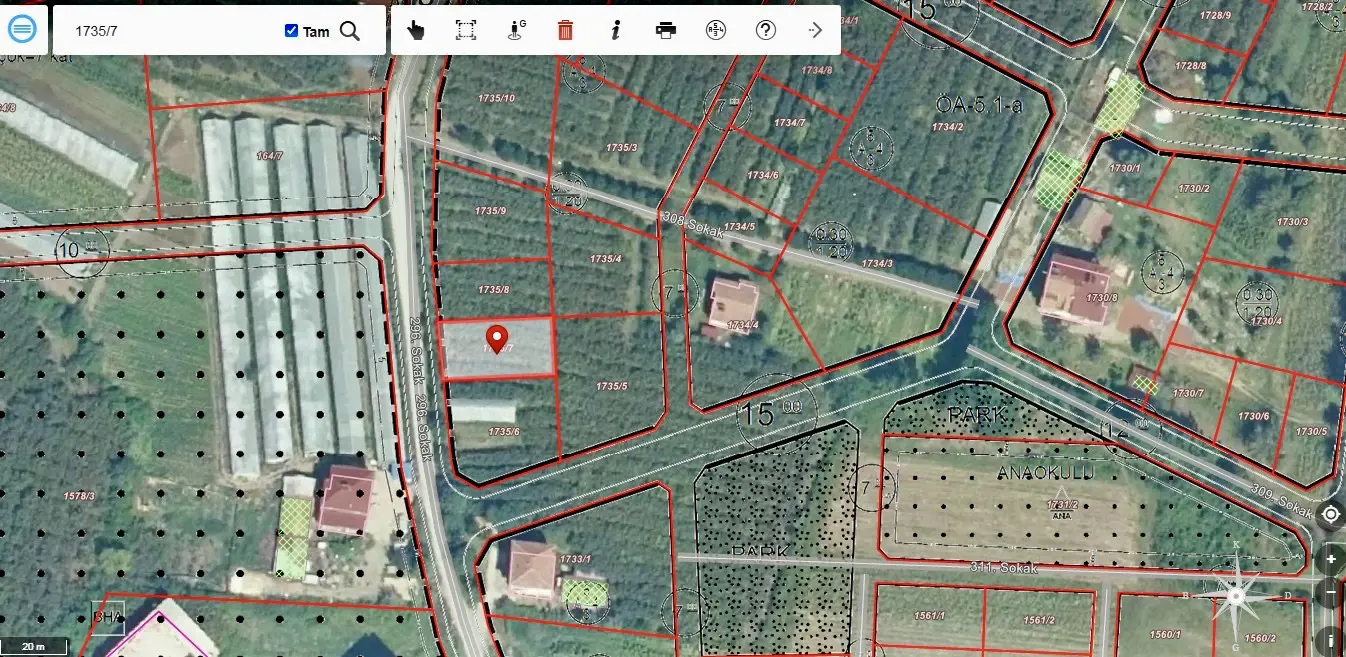Click parcel label 1560/2

[x=1260, y=638]
